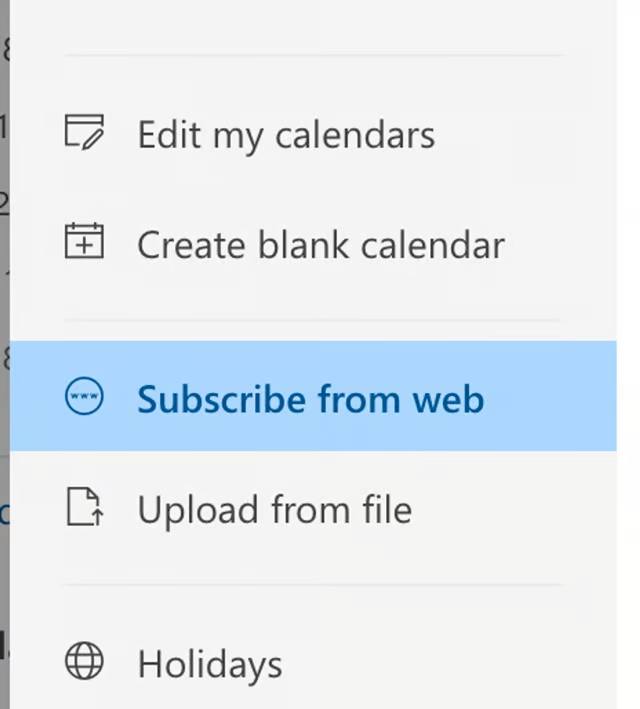Click the plus-calendar icon for Create blank calendar
Screen dimensions: 640x709
(x=84, y=242)
